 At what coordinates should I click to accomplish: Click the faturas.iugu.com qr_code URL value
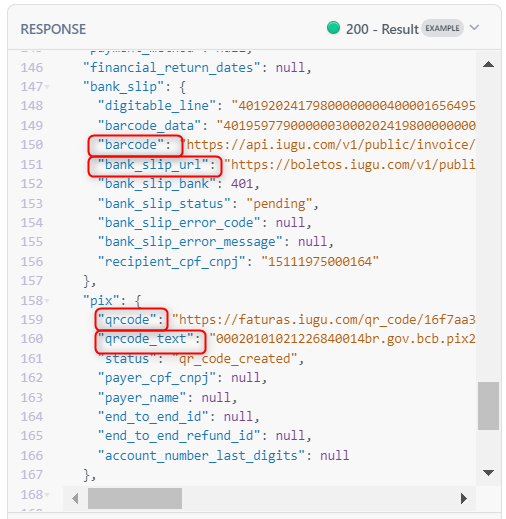[323, 320]
